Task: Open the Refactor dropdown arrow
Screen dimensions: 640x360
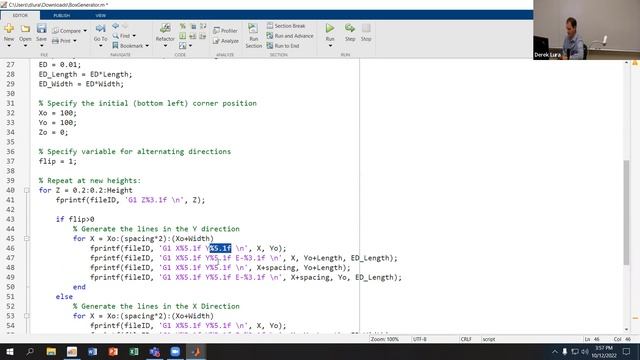Action: click(x=165, y=46)
